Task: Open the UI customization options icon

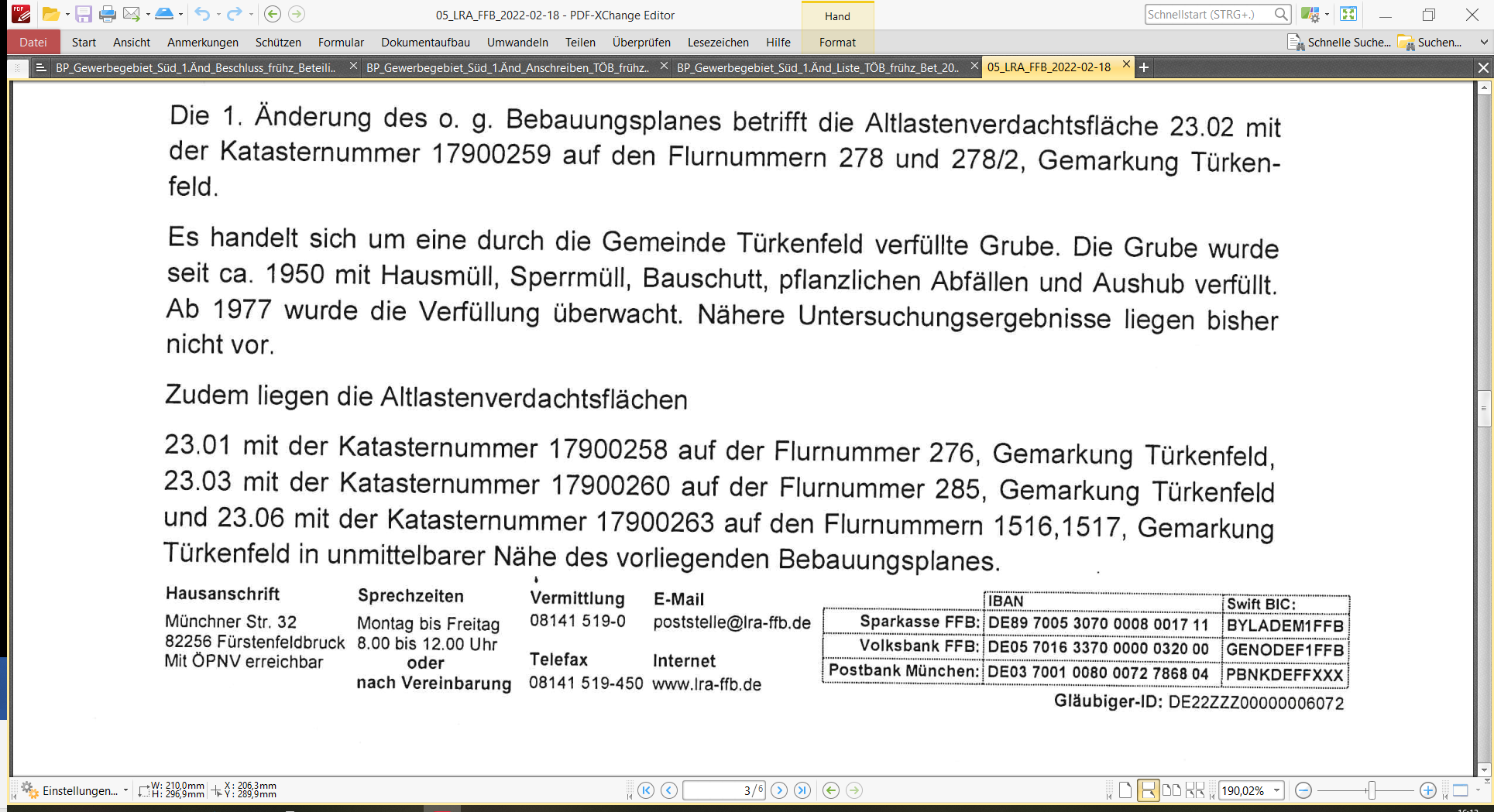Action: coord(1310,14)
